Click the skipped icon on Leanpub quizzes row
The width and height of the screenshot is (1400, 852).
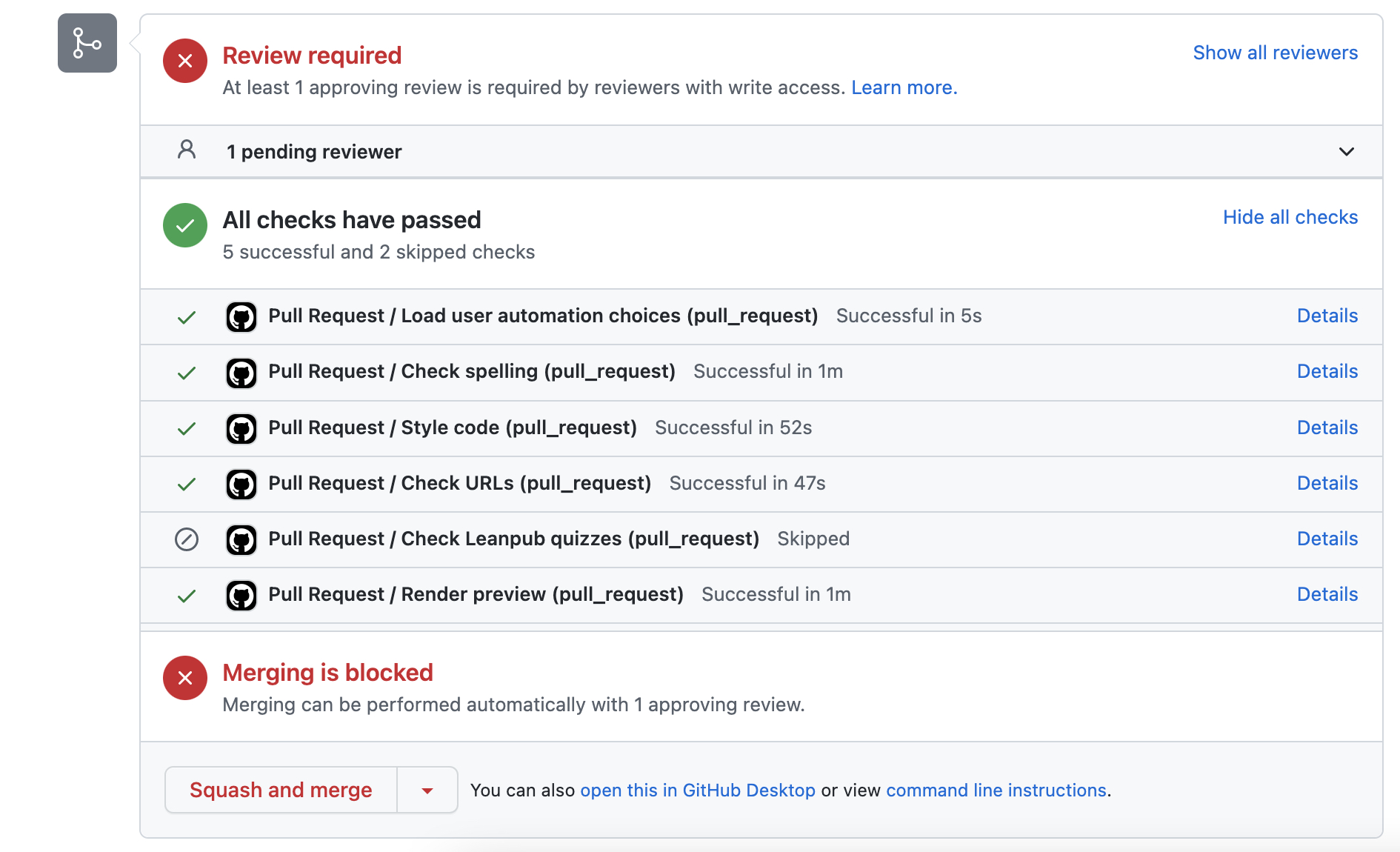(187, 539)
